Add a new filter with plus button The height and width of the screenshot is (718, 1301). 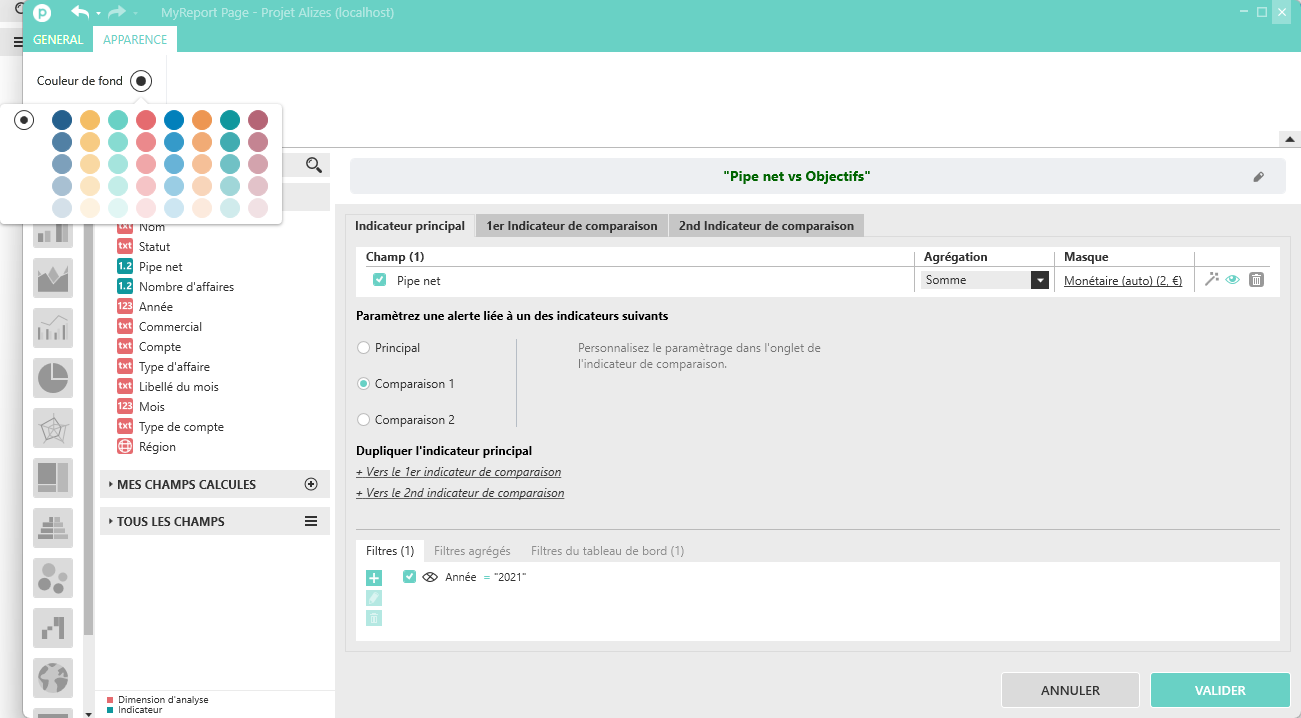click(x=374, y=578)
